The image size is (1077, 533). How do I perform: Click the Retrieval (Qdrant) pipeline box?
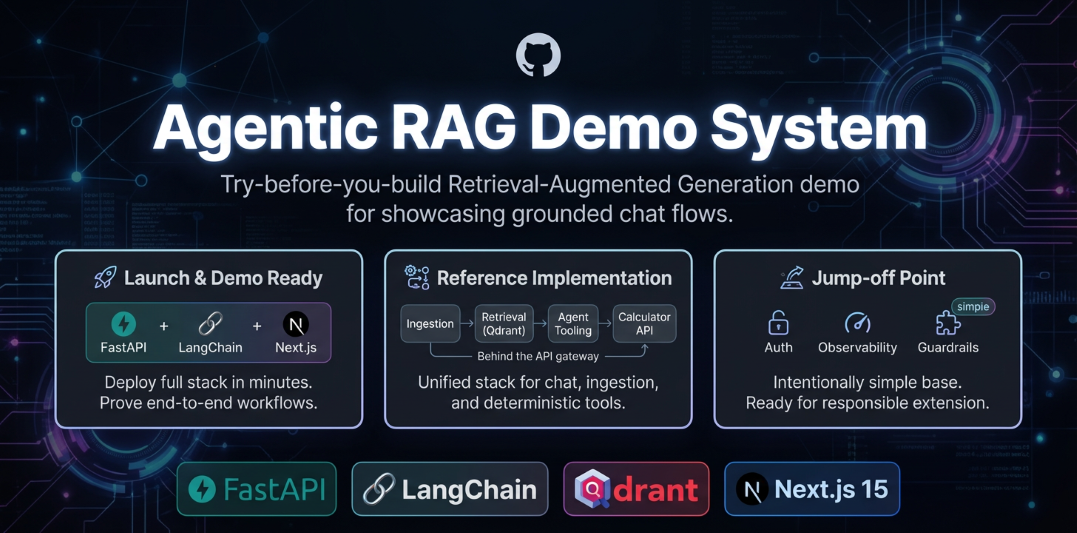(x=503, y=324)
